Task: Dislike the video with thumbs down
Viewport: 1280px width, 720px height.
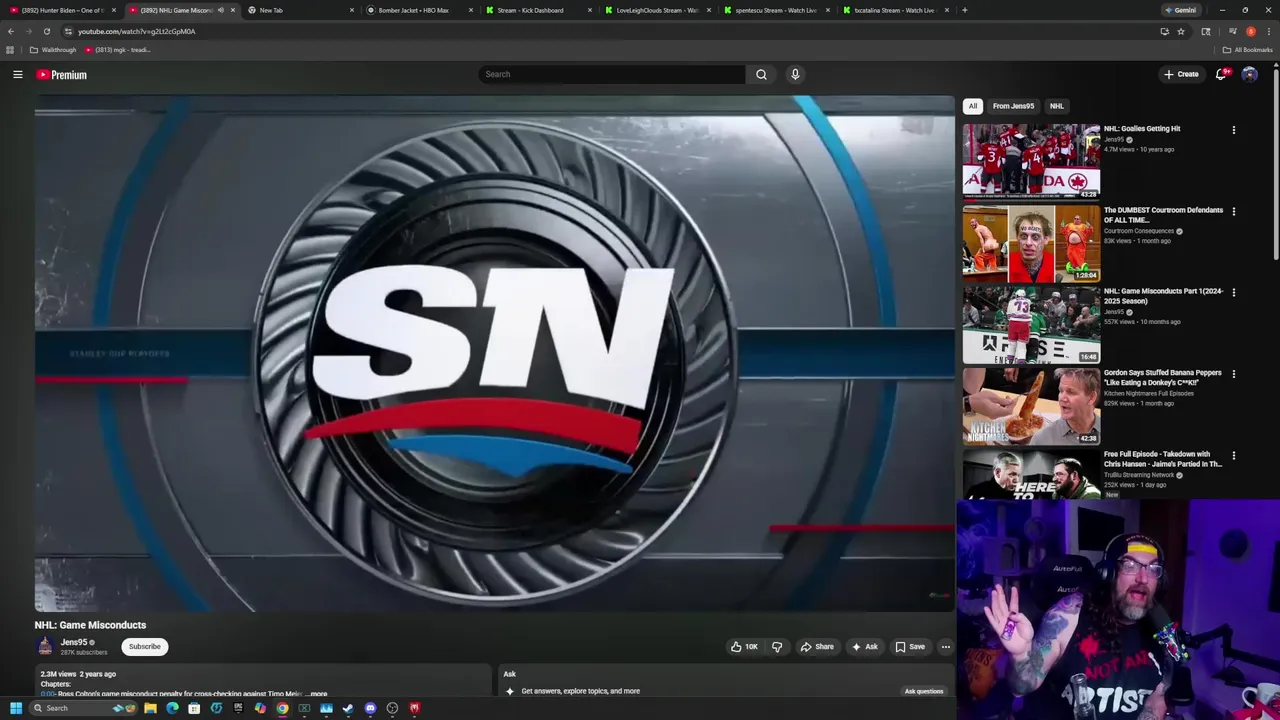Action: click(x=777, y=647)
